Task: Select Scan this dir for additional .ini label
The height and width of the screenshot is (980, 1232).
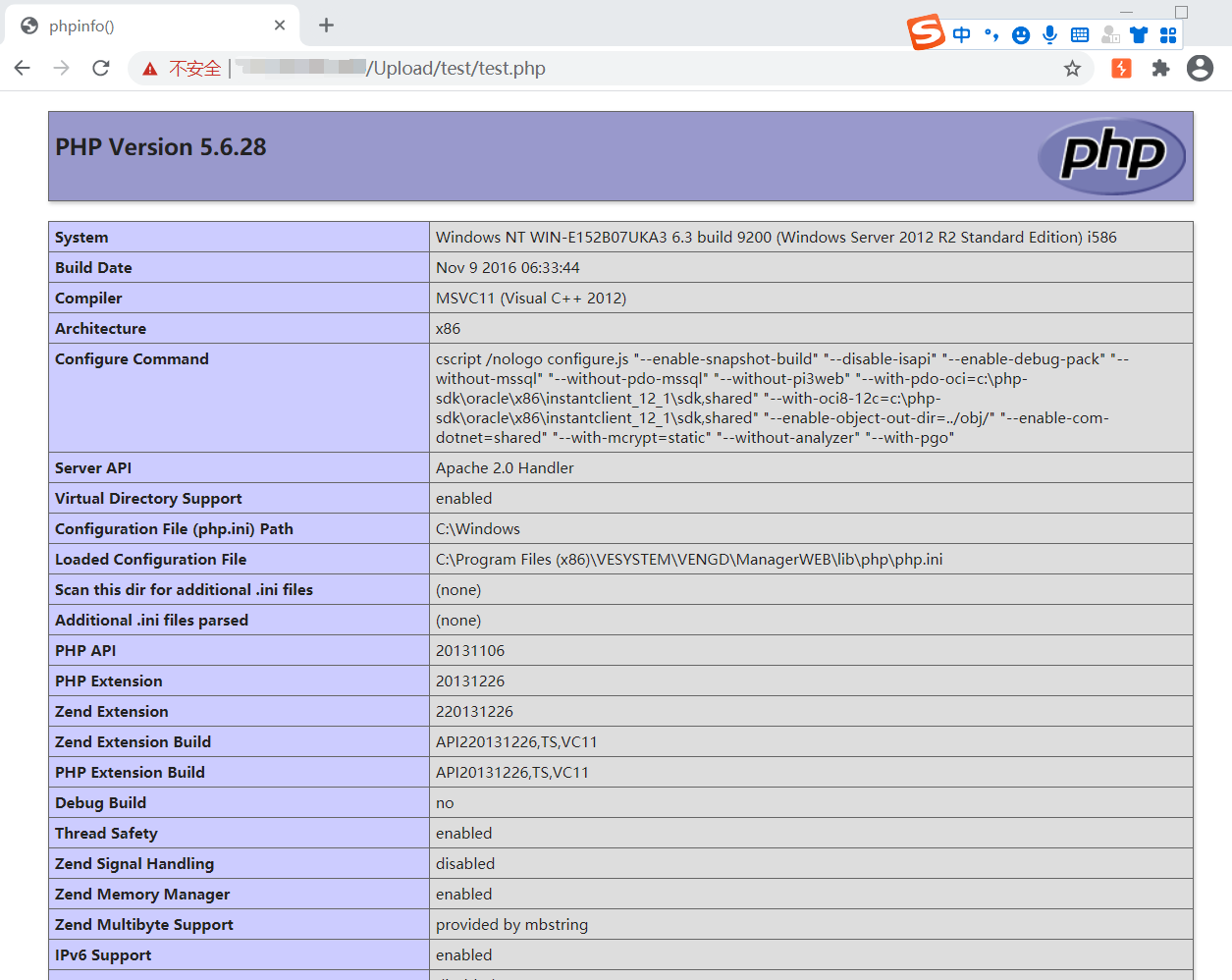Action: [184, 590]
